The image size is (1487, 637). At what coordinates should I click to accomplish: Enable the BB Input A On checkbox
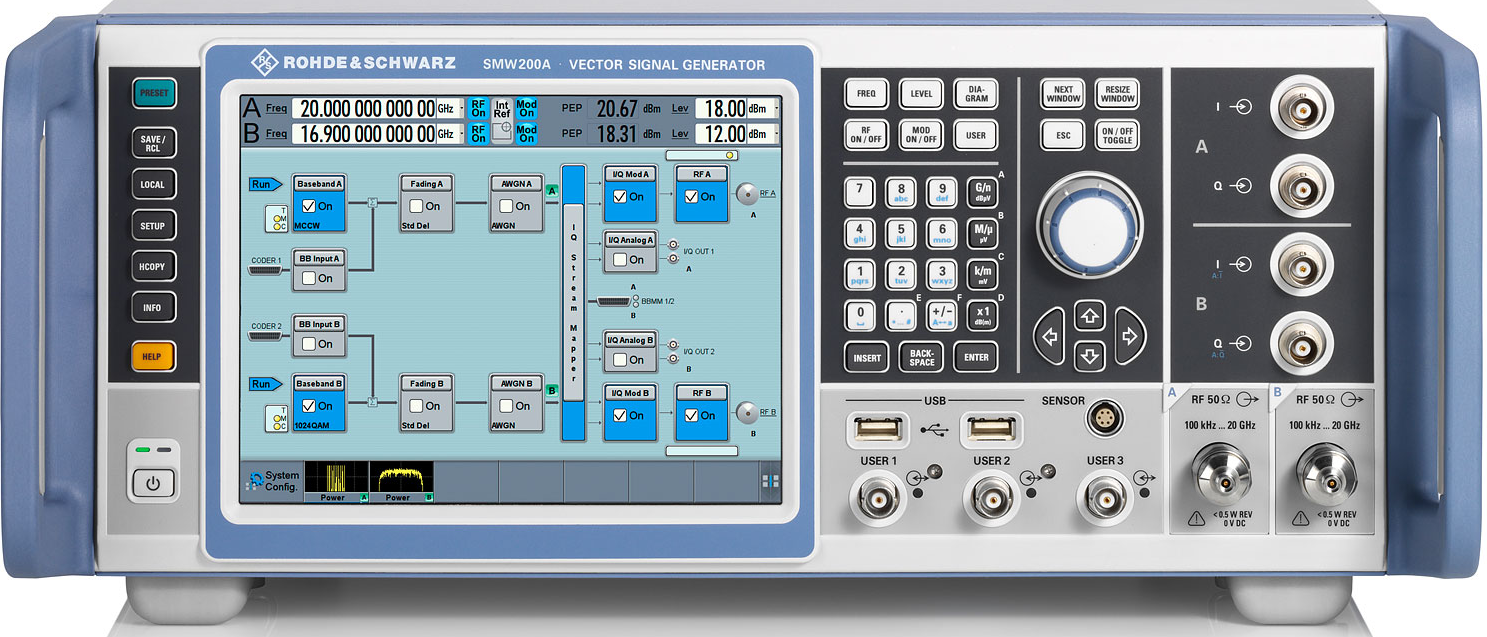(x=308, y=278)
